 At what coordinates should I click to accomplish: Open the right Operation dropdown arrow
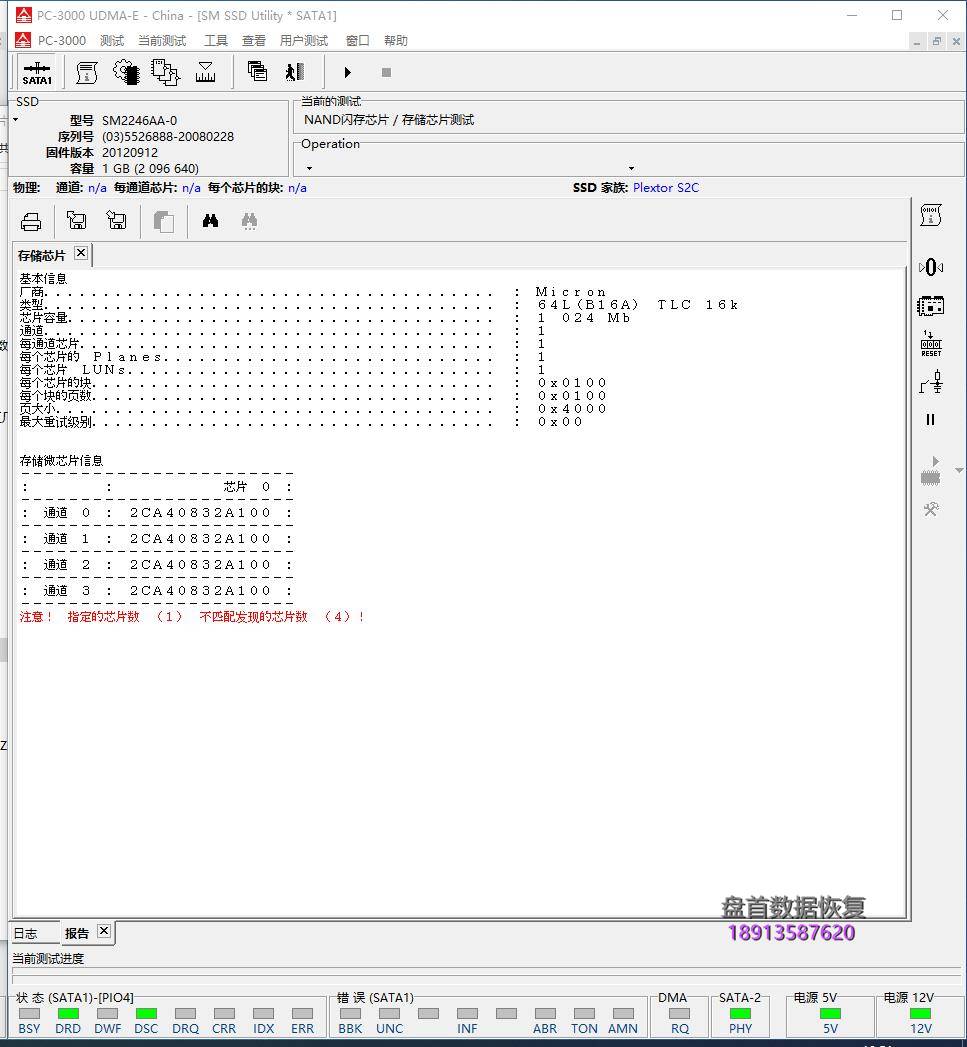point(631,168)
